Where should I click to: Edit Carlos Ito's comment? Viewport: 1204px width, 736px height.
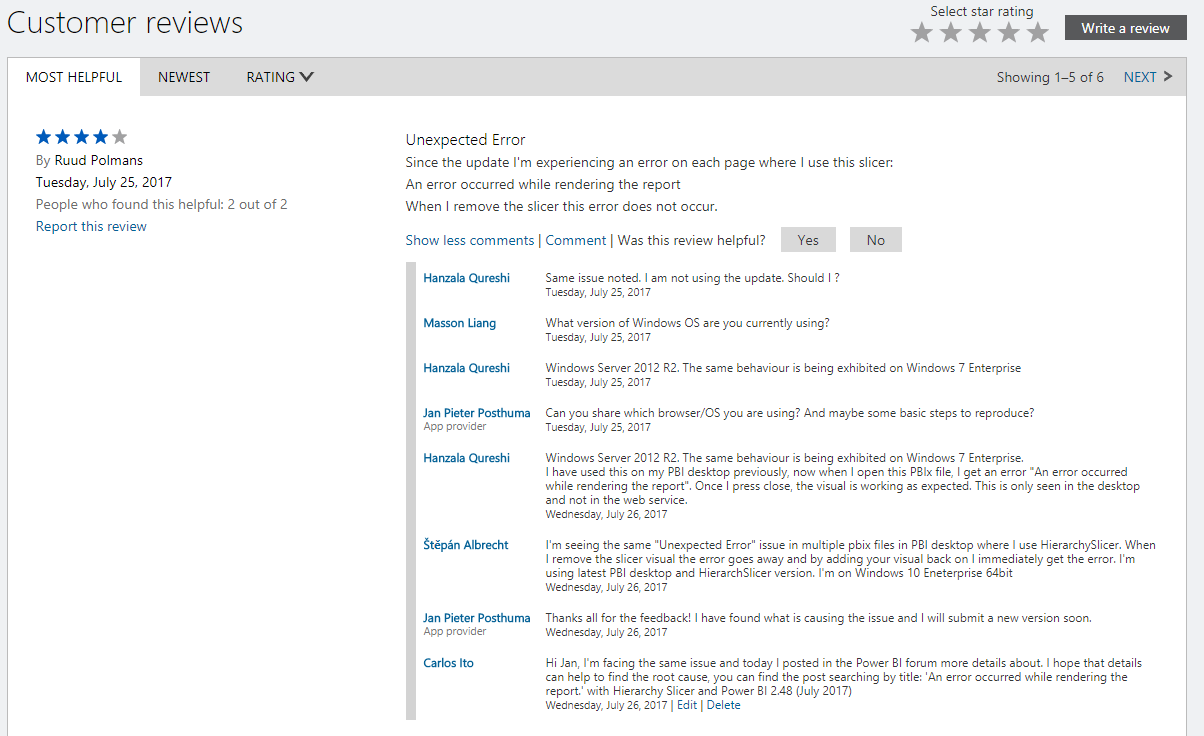[687, 705]
